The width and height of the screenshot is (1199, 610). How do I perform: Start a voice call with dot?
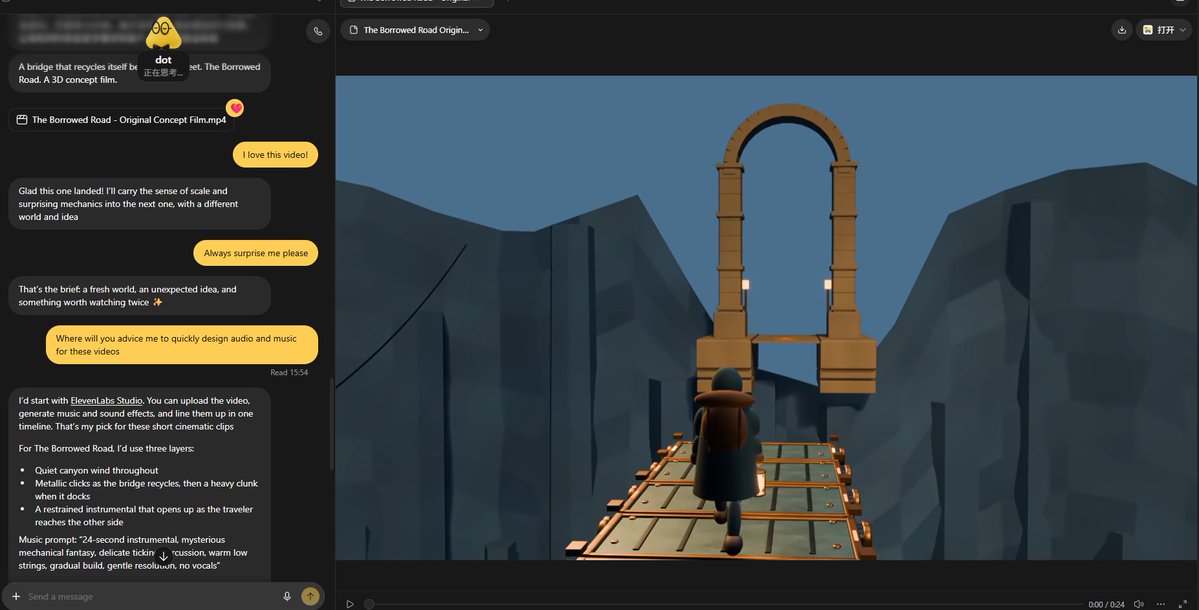[x=318, y=31]
